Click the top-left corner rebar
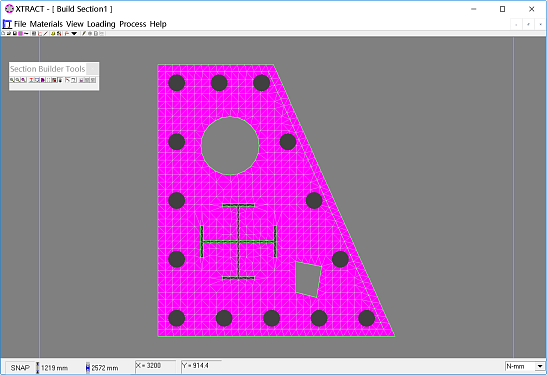 click(x=177, y=83)
